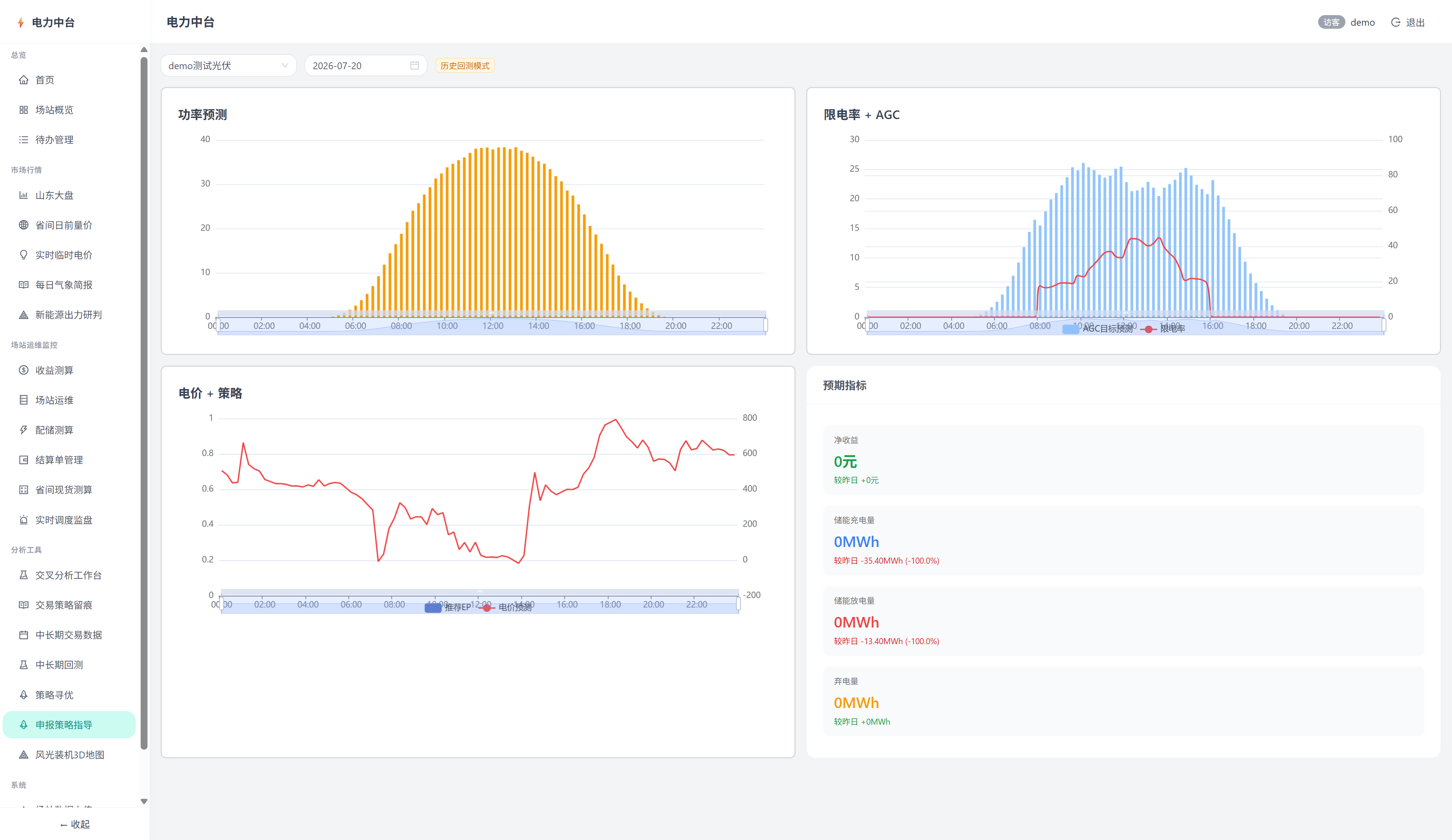Click the 收益测算 dollar icon
Image resolution: width=1452 pixels, height=840 pixels.
(23, 370)
